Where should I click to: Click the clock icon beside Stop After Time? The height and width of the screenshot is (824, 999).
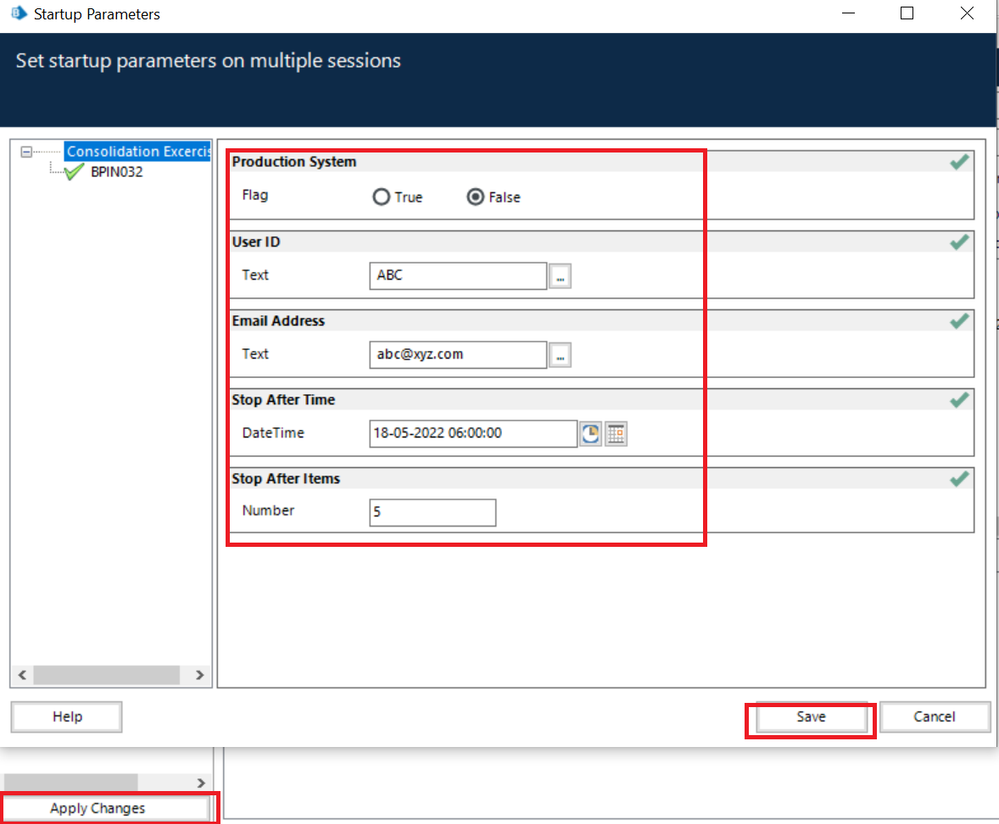591,434
